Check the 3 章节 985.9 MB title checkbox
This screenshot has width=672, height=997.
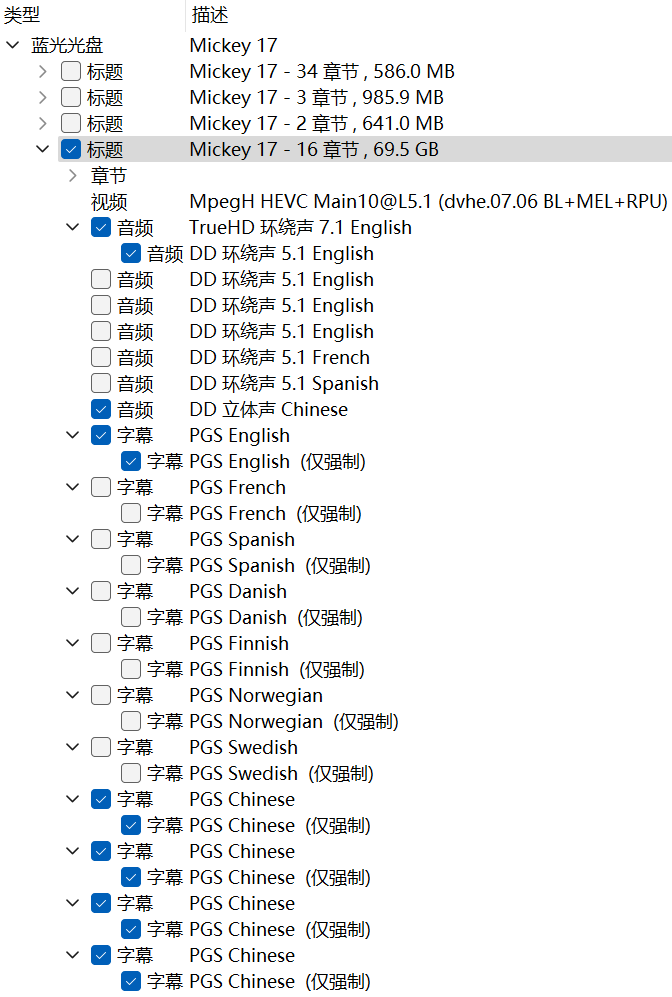71,97
